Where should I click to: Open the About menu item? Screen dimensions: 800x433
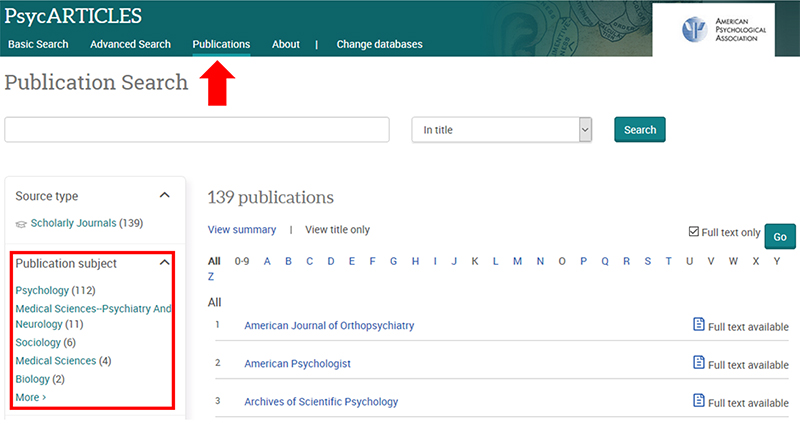pyautogui.click(x=286, y=44)
